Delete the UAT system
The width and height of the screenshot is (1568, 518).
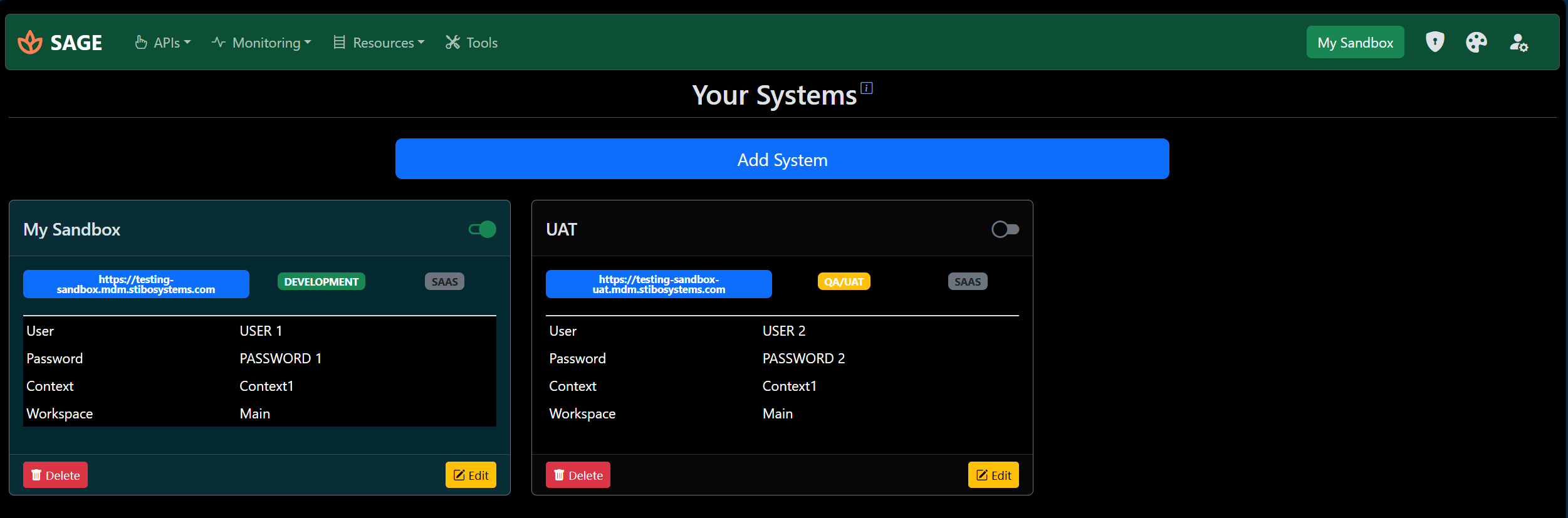pyautogui.click(x=578, y=475)
